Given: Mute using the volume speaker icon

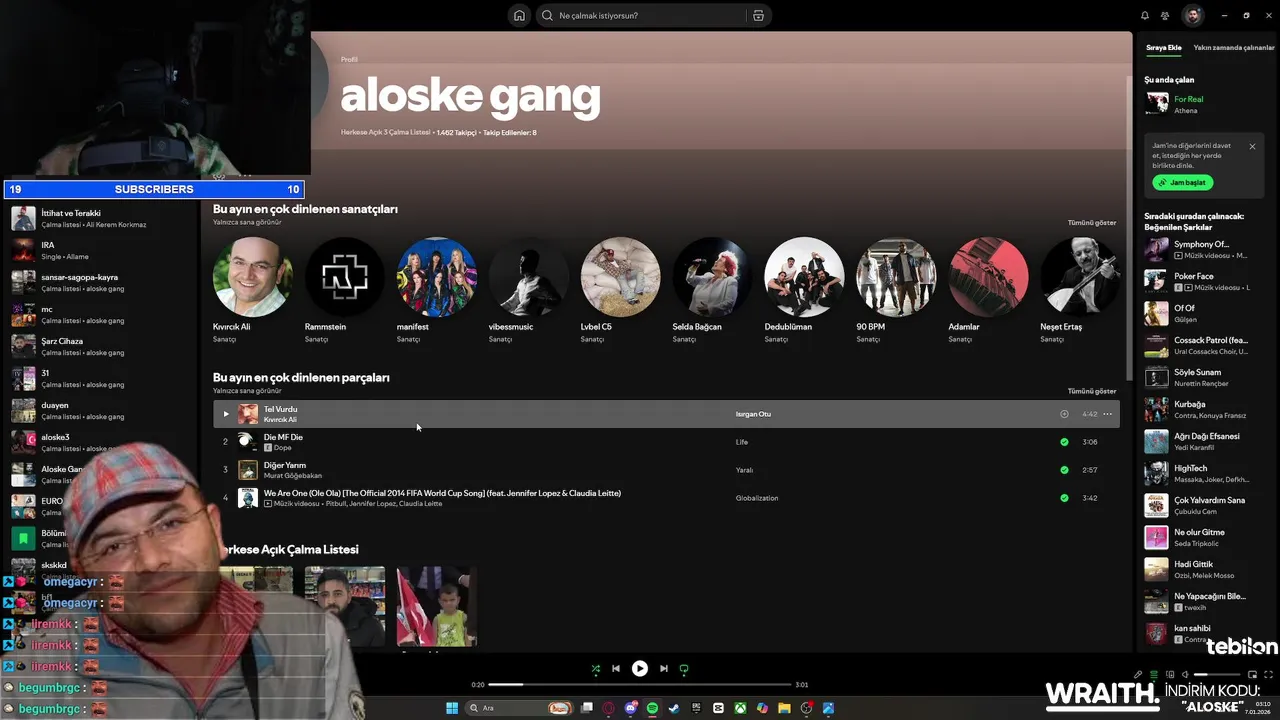Looking at the screenshot, I should pos(1185,675).
